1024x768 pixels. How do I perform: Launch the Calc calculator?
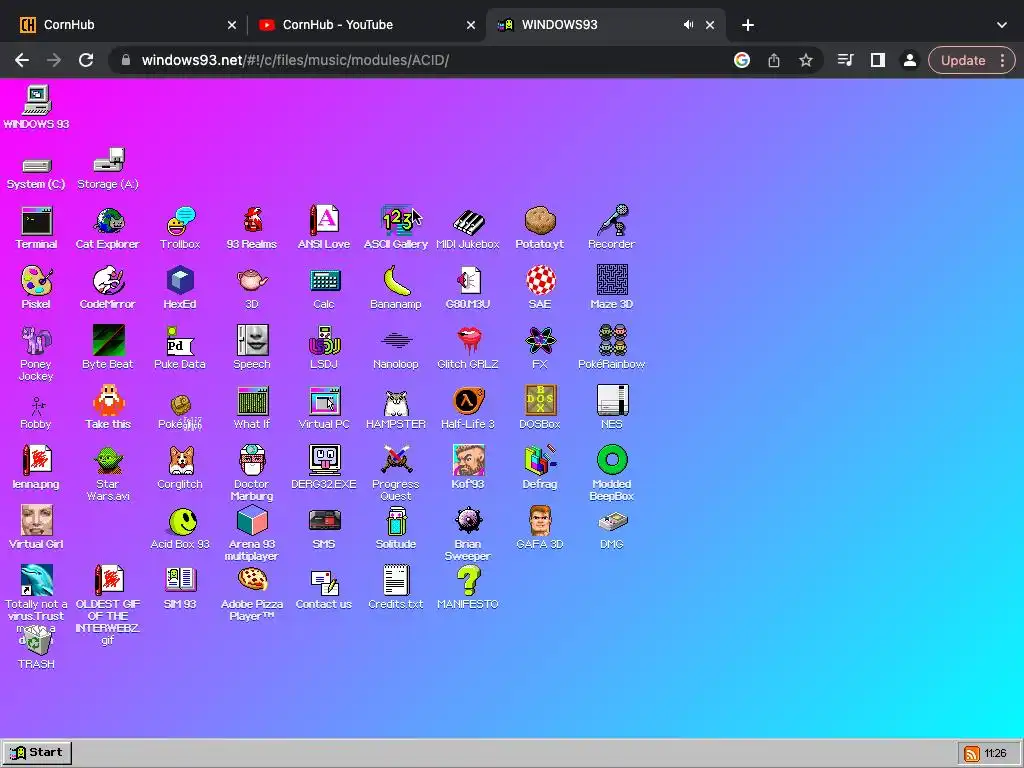coord(324,288)
